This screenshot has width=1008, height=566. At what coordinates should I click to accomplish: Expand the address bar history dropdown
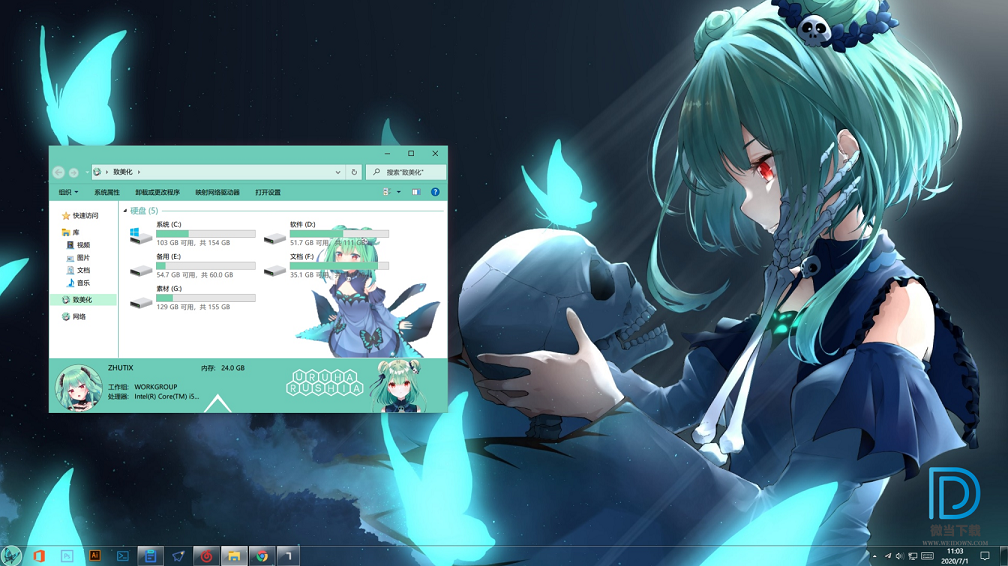tap(338, 172)
